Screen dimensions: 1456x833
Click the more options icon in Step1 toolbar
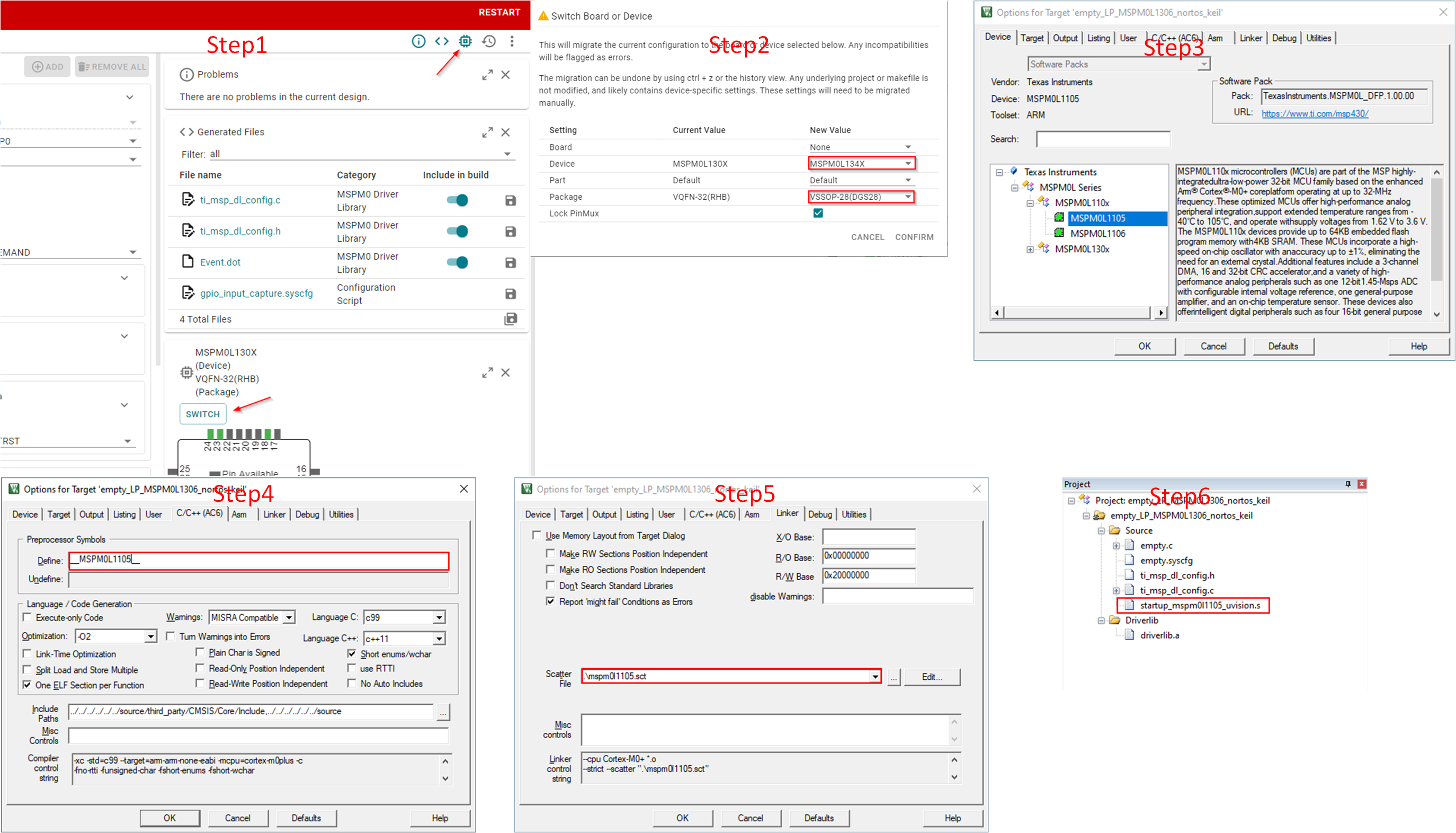coord(512,41)
